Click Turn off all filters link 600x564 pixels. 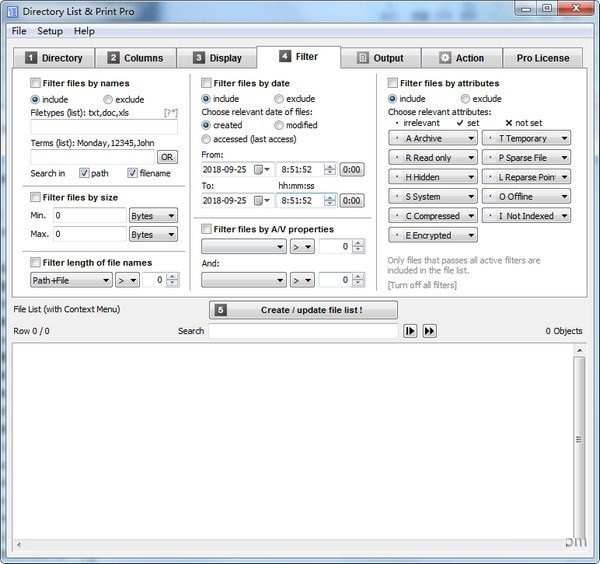pos(422,285)
